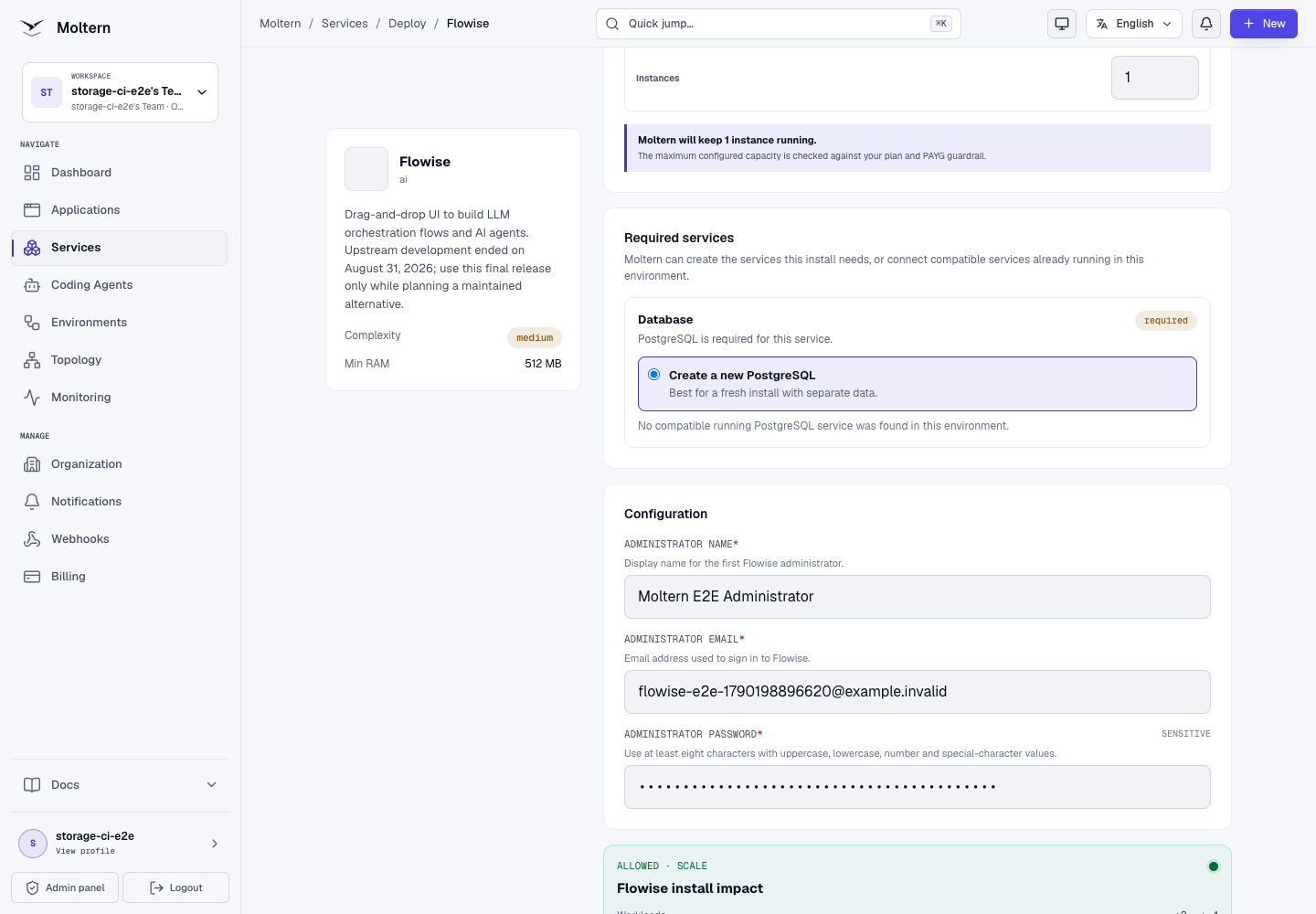Click the ST workspace avatar
This screenshot has width=1316, height=914.
(x=47, y=92)
